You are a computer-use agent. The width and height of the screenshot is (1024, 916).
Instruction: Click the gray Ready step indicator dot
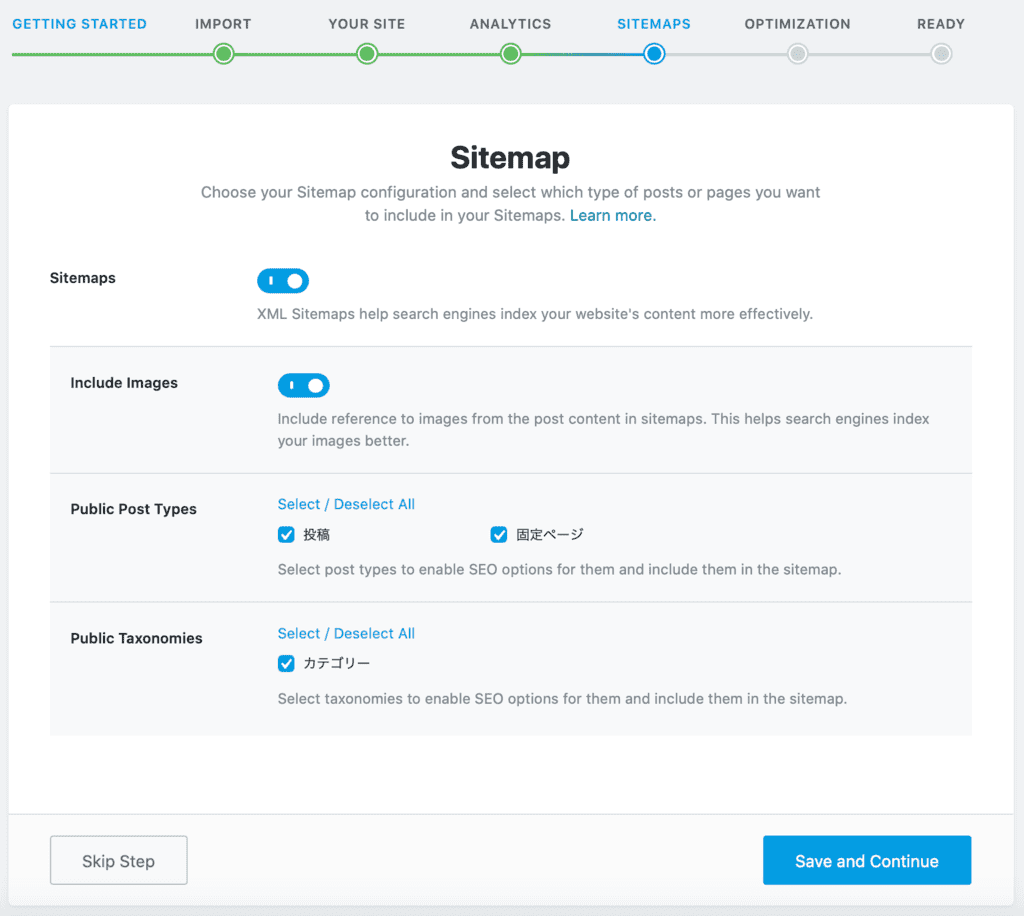[x=941, y=54]
